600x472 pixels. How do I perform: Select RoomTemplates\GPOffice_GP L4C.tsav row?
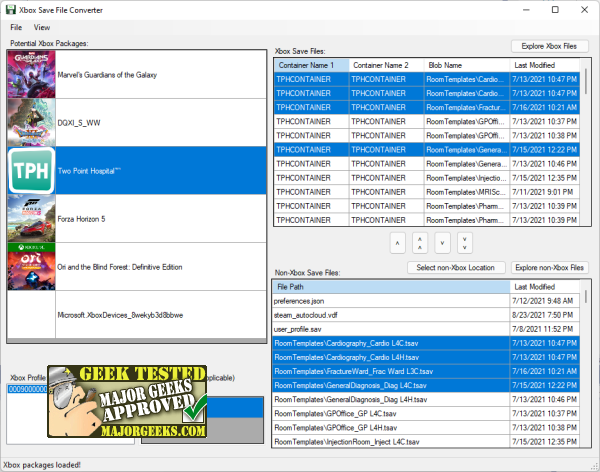point(426,414)
